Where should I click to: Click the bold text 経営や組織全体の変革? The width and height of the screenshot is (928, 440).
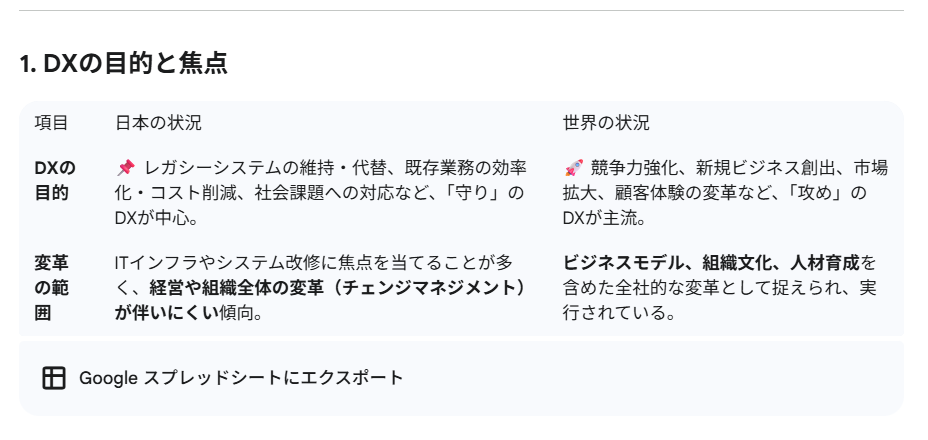pyautogui.click(x=240, y=288)
